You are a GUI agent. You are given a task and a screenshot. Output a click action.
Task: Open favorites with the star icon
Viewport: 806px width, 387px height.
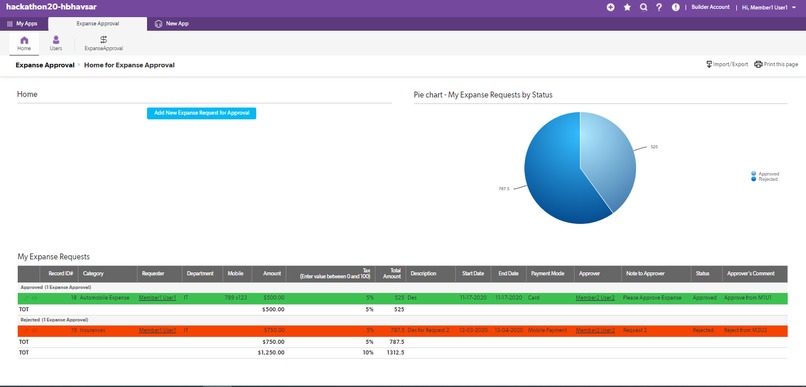[627, 7]
